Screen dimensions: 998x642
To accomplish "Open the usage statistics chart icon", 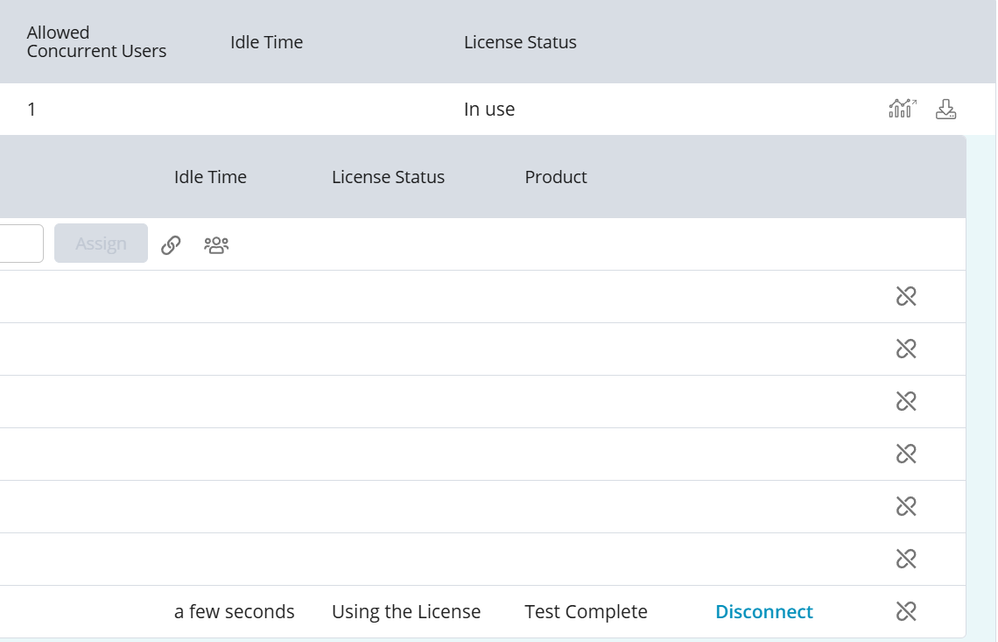I will 902,109.
